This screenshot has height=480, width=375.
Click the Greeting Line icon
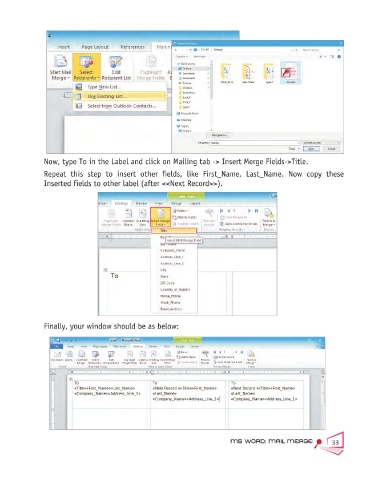(142, 218)
